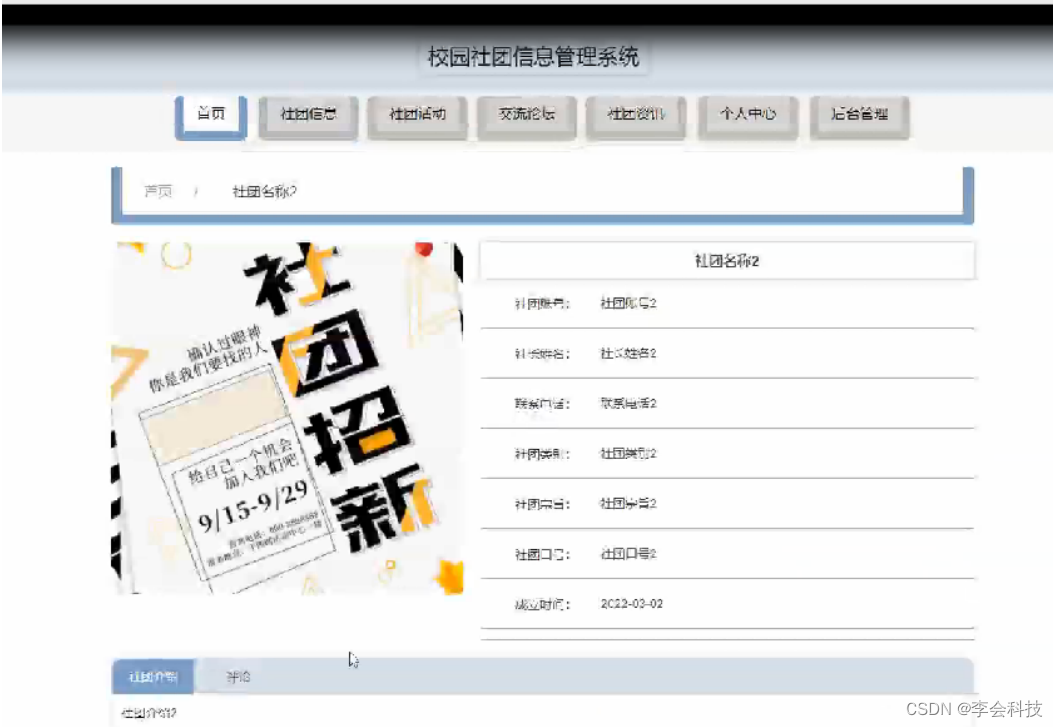The width and height of the screenshot is (1058, 727).
Task: Click the 社团口号2 value
Action: click(628, 554)
